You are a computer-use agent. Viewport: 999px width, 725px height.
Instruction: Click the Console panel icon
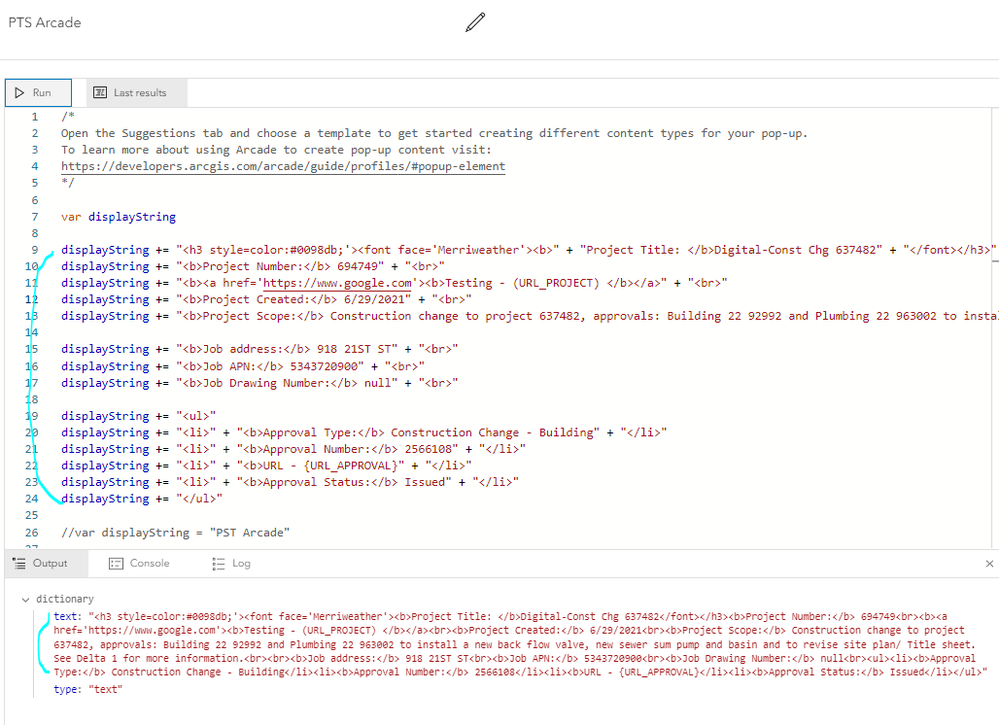pos(116,563)
